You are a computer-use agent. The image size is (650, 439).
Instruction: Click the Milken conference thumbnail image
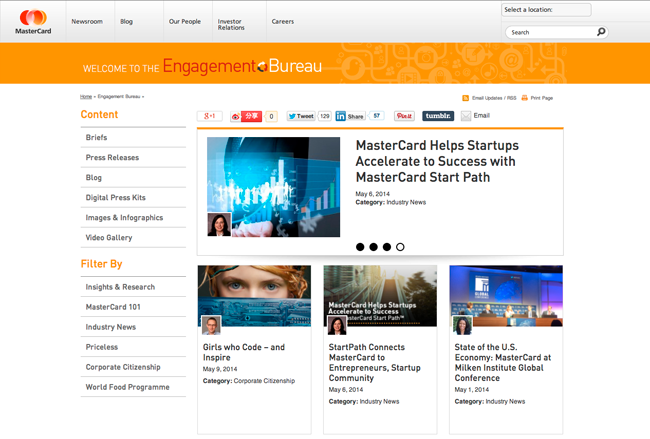click(x=506, y=296)
